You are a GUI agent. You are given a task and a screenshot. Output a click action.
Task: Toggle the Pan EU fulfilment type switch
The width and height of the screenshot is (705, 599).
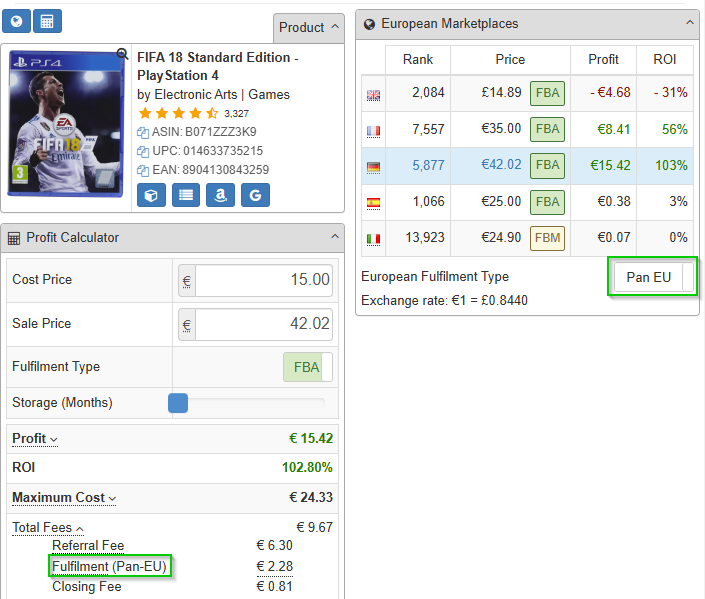pyautogui.click(x=653, y=277)
